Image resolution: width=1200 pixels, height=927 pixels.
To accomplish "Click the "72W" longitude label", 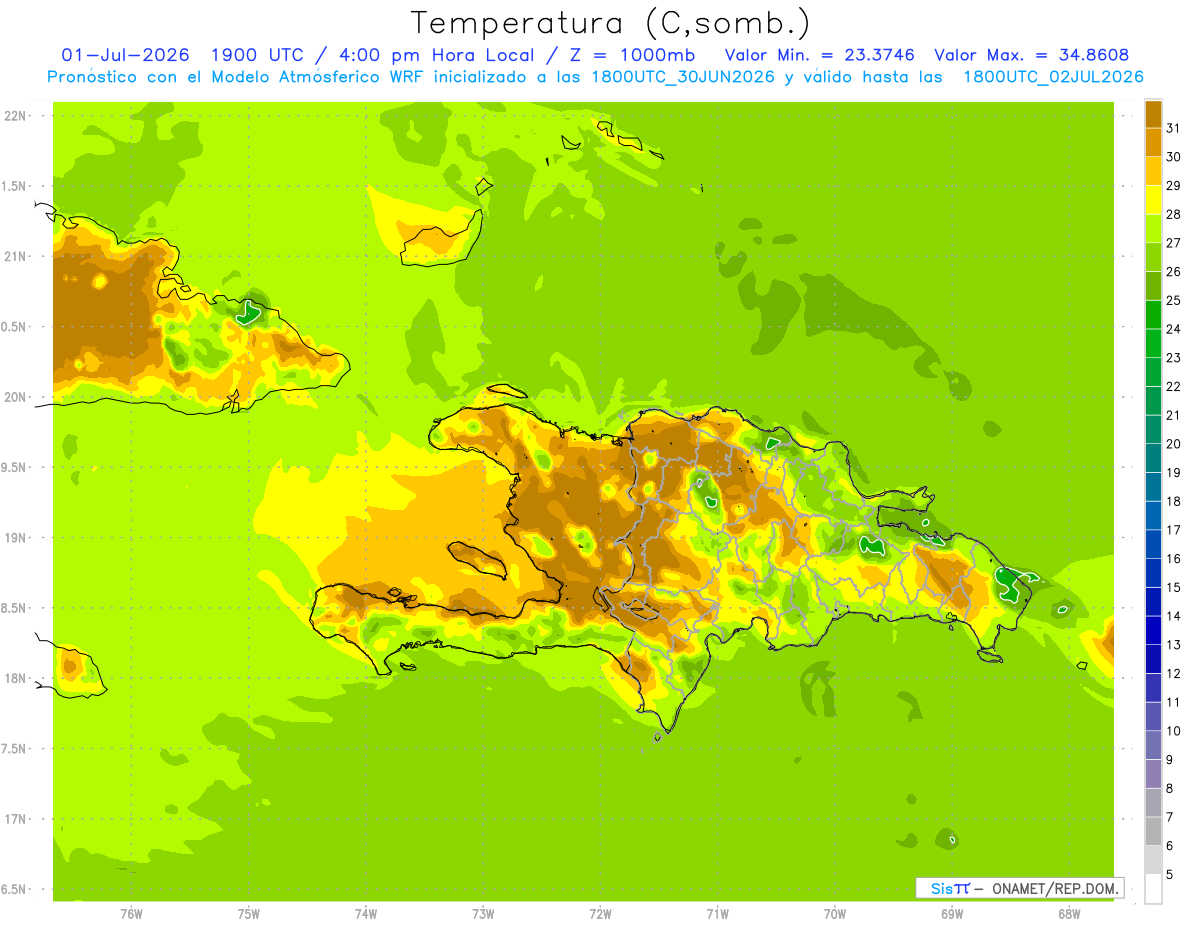I will tap(600, 915).
